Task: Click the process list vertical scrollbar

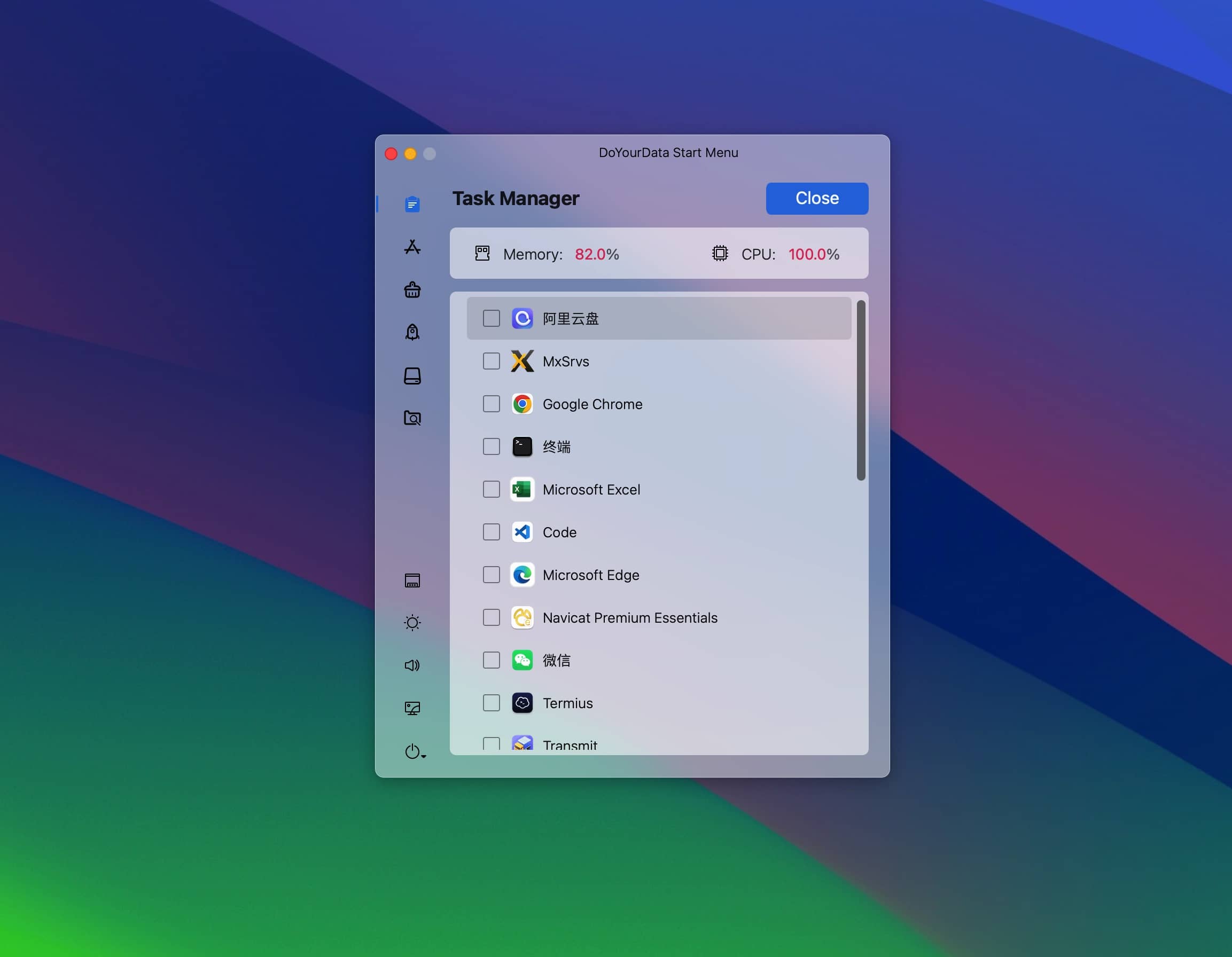Action: 861,390
